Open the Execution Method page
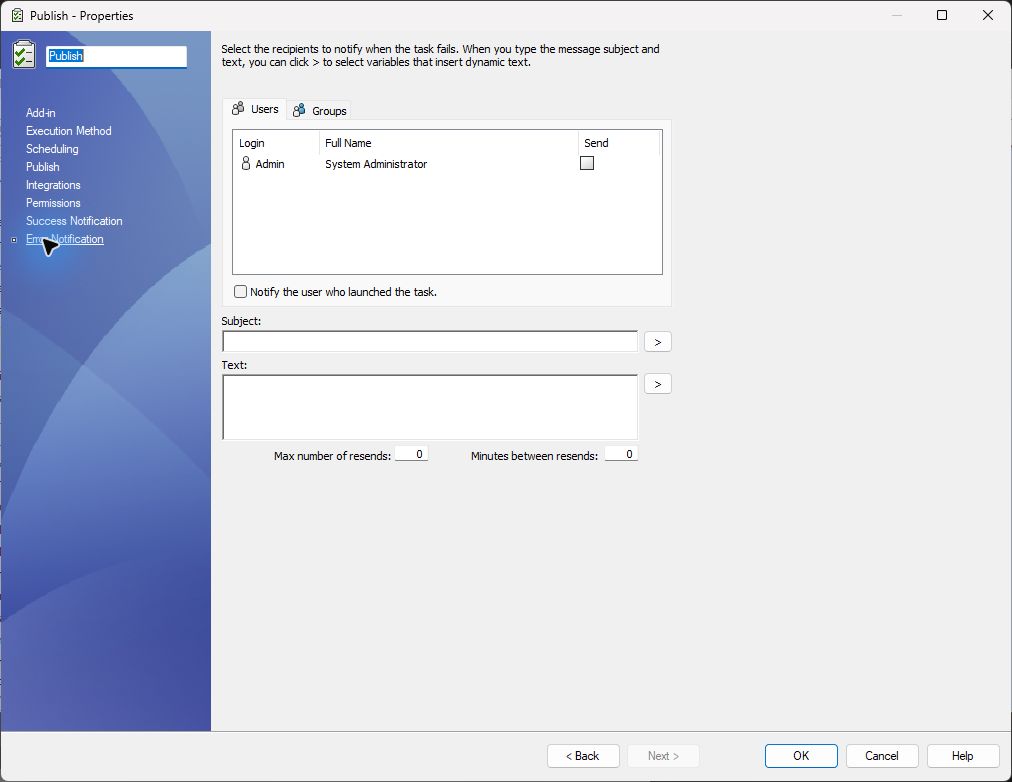 click(68, 131)
